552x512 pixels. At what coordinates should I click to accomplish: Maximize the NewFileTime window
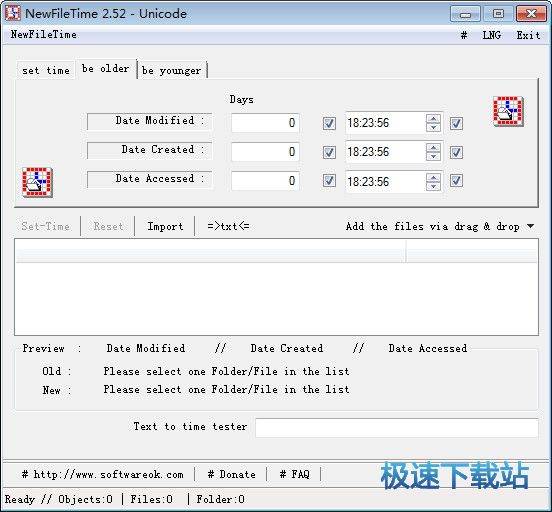(498, 14)
